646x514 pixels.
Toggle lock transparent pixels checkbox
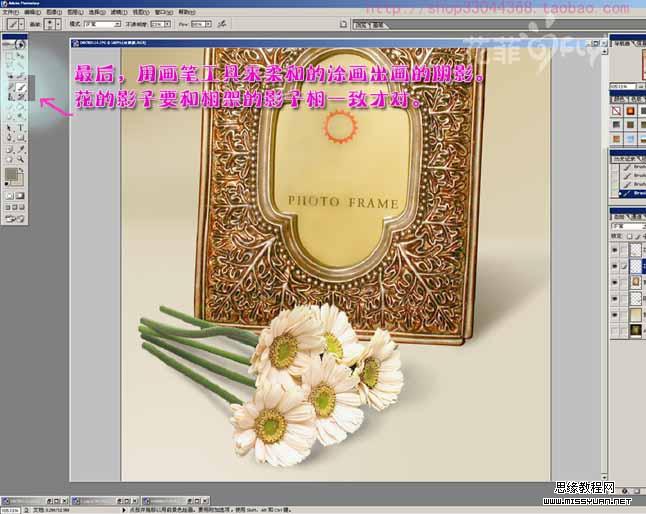click(630, 237)
